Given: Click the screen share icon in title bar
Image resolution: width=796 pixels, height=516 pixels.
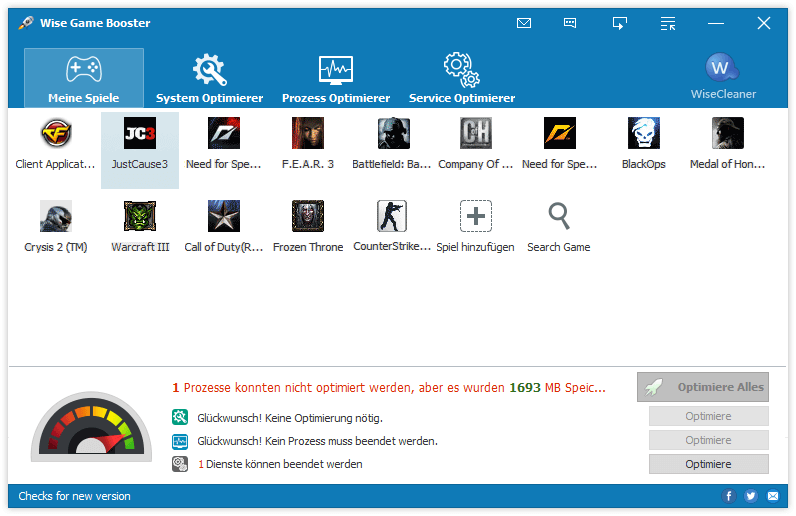Looking at the screenshot, I should 619,23.
